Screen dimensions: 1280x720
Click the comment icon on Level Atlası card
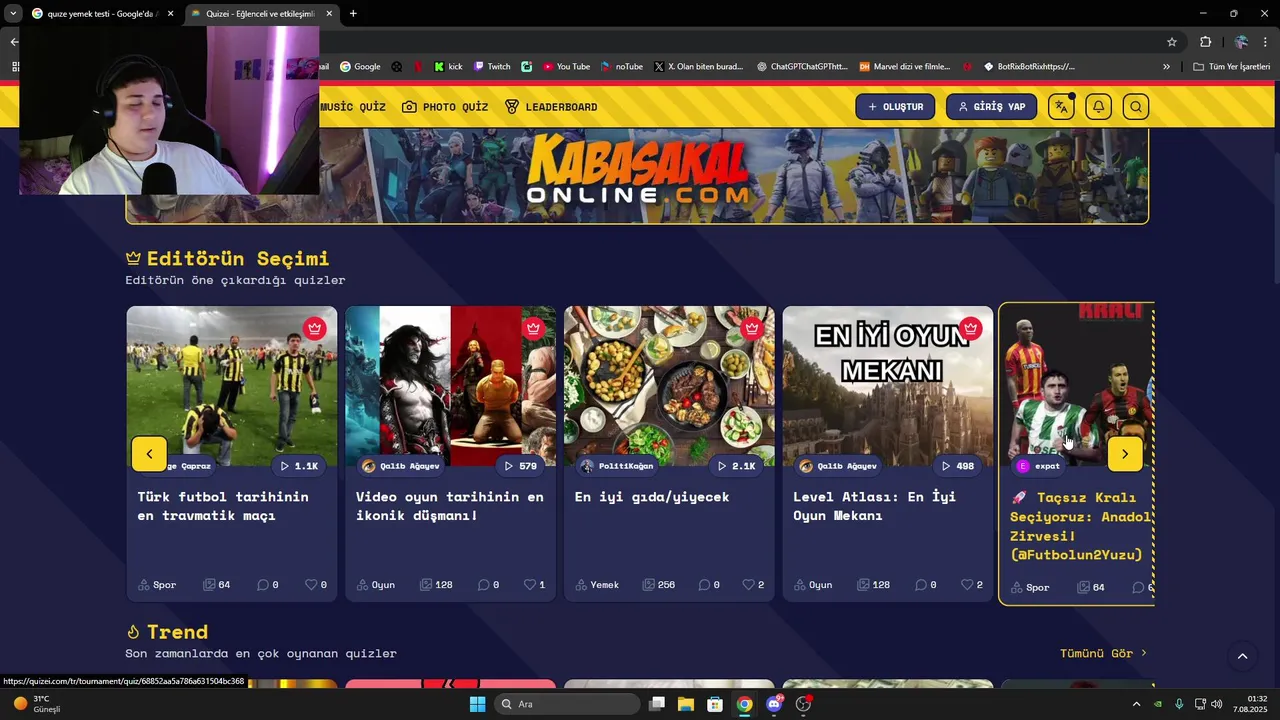click(921, 585)
